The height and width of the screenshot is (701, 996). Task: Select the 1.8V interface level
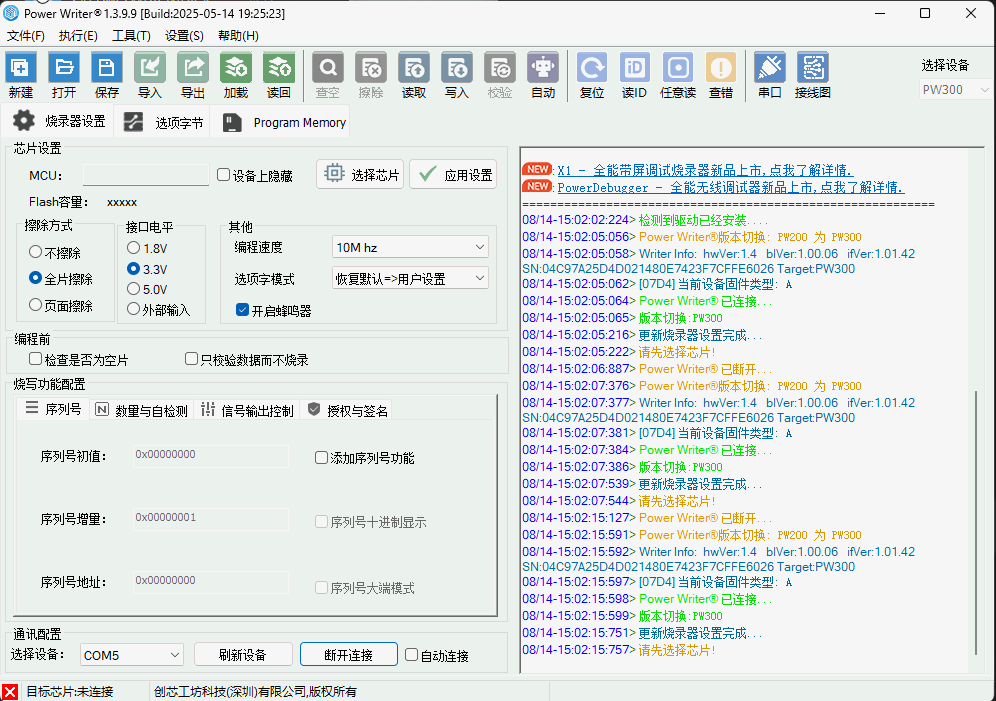pos(133,248)
